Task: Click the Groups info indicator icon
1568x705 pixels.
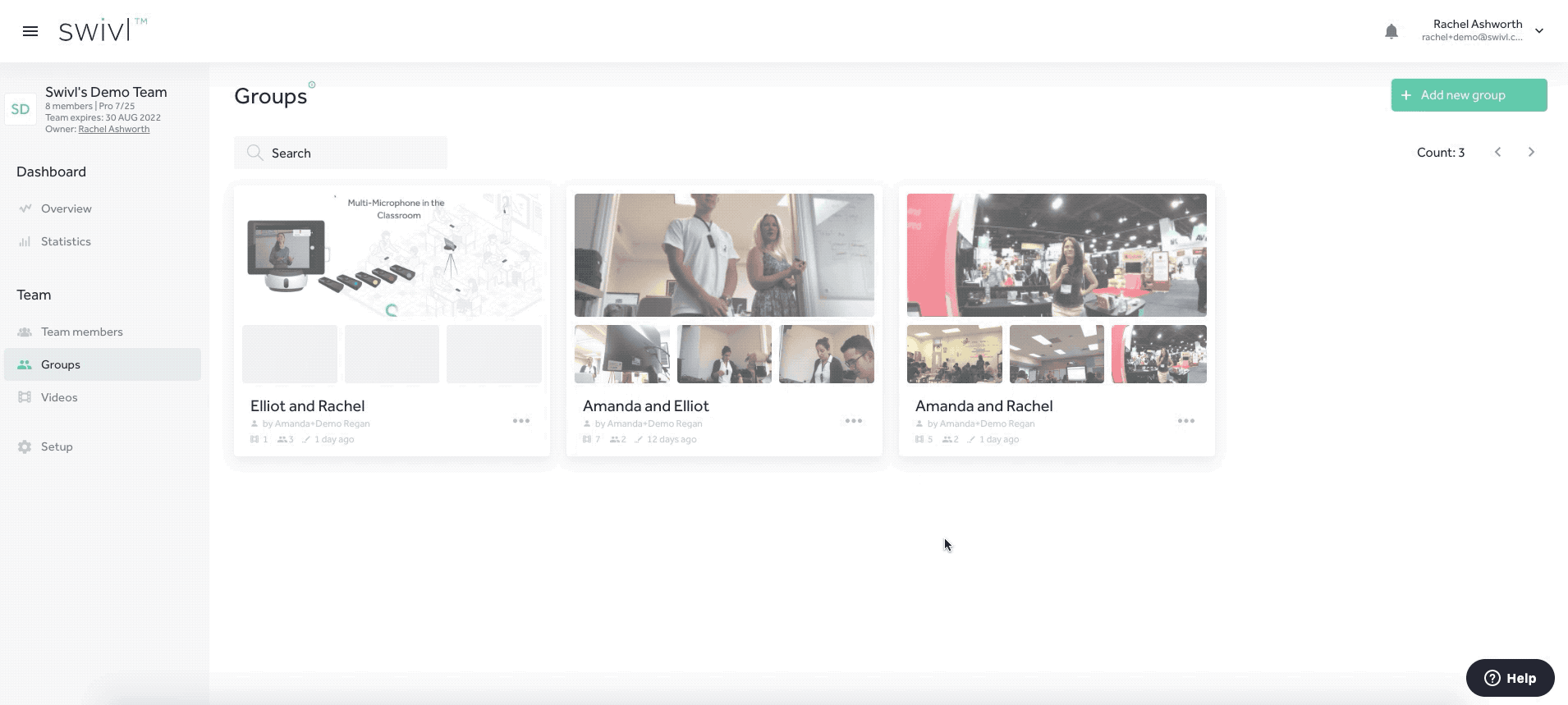Action: click(x=312, y=85)
